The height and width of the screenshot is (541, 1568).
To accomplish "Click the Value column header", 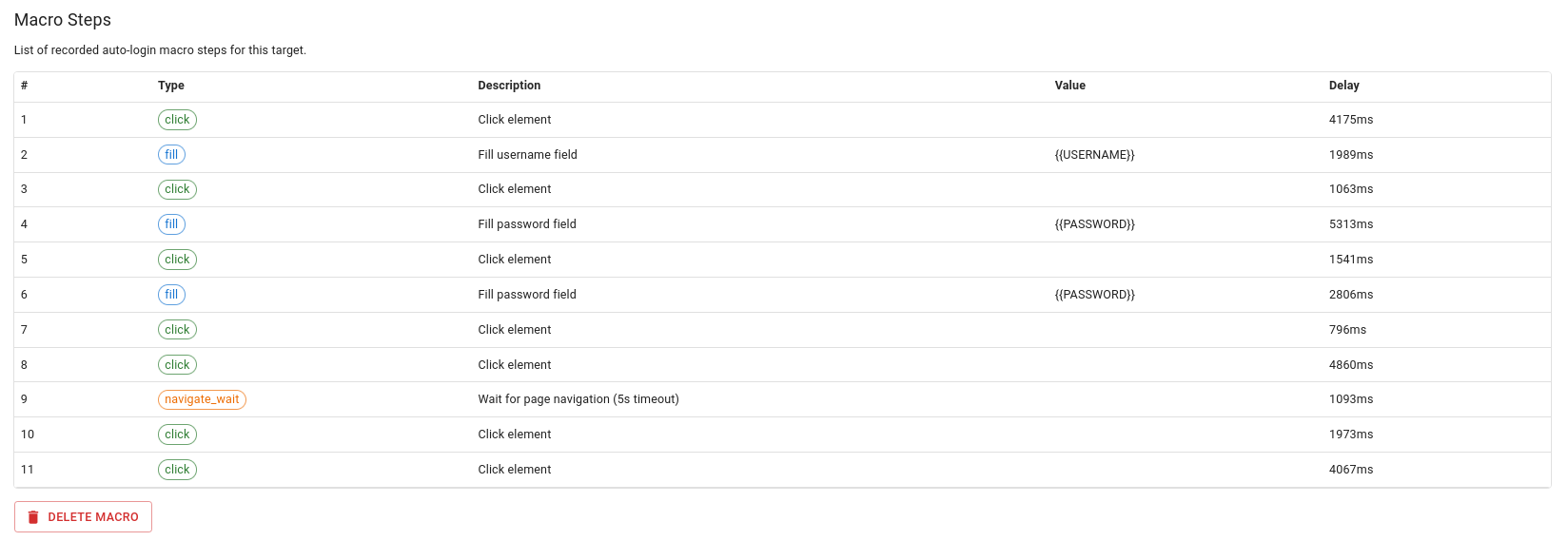I will pyautogui.click(x=1069, y=86).
